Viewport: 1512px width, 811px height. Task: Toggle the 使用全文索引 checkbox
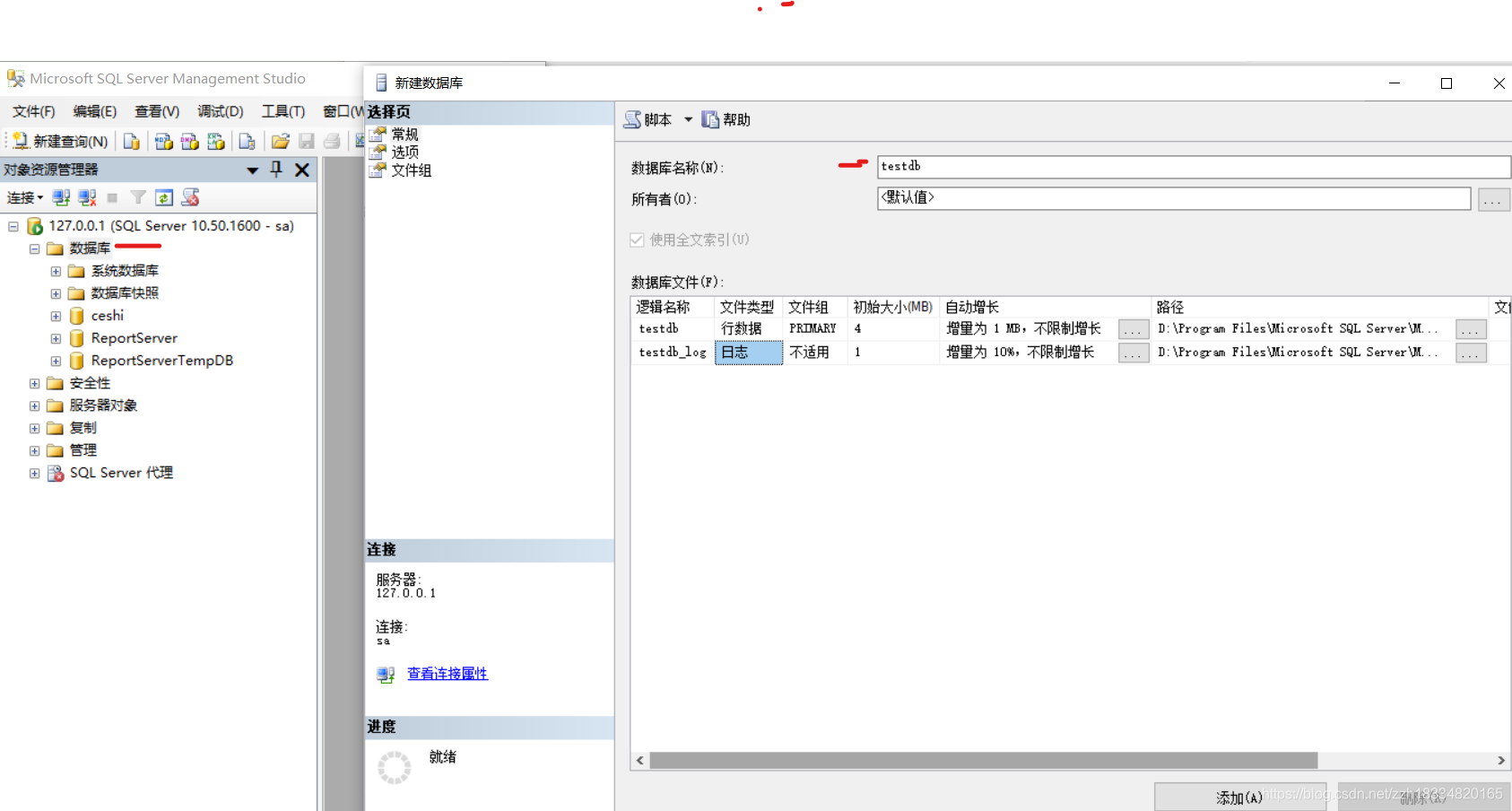637,240
